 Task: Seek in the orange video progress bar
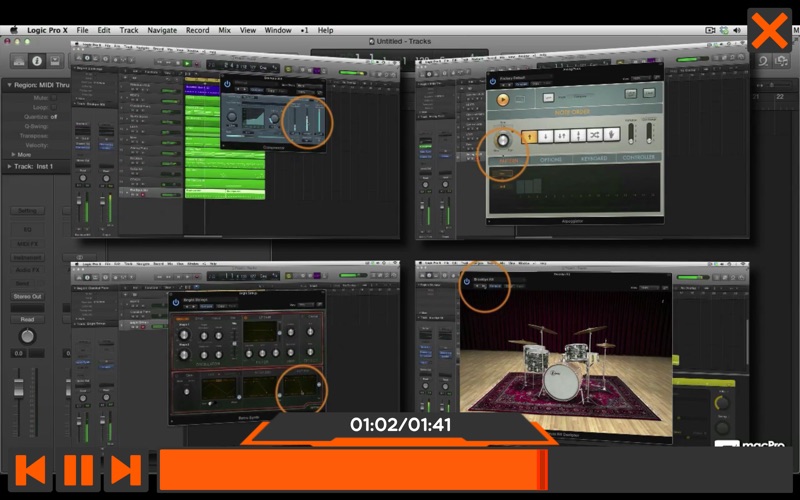point(476,470)
